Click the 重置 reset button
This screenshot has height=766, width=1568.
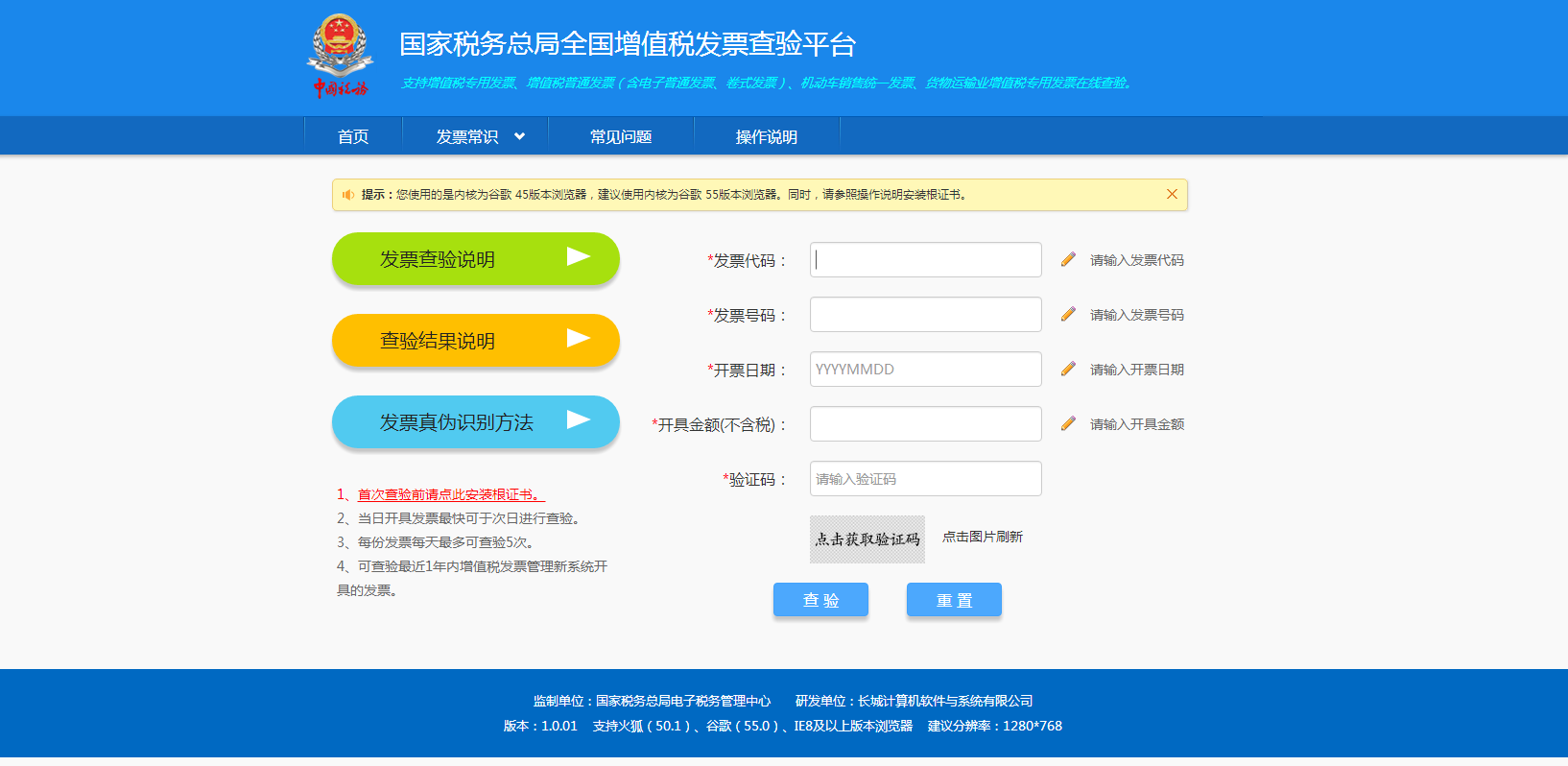click(x=954, y=600)
